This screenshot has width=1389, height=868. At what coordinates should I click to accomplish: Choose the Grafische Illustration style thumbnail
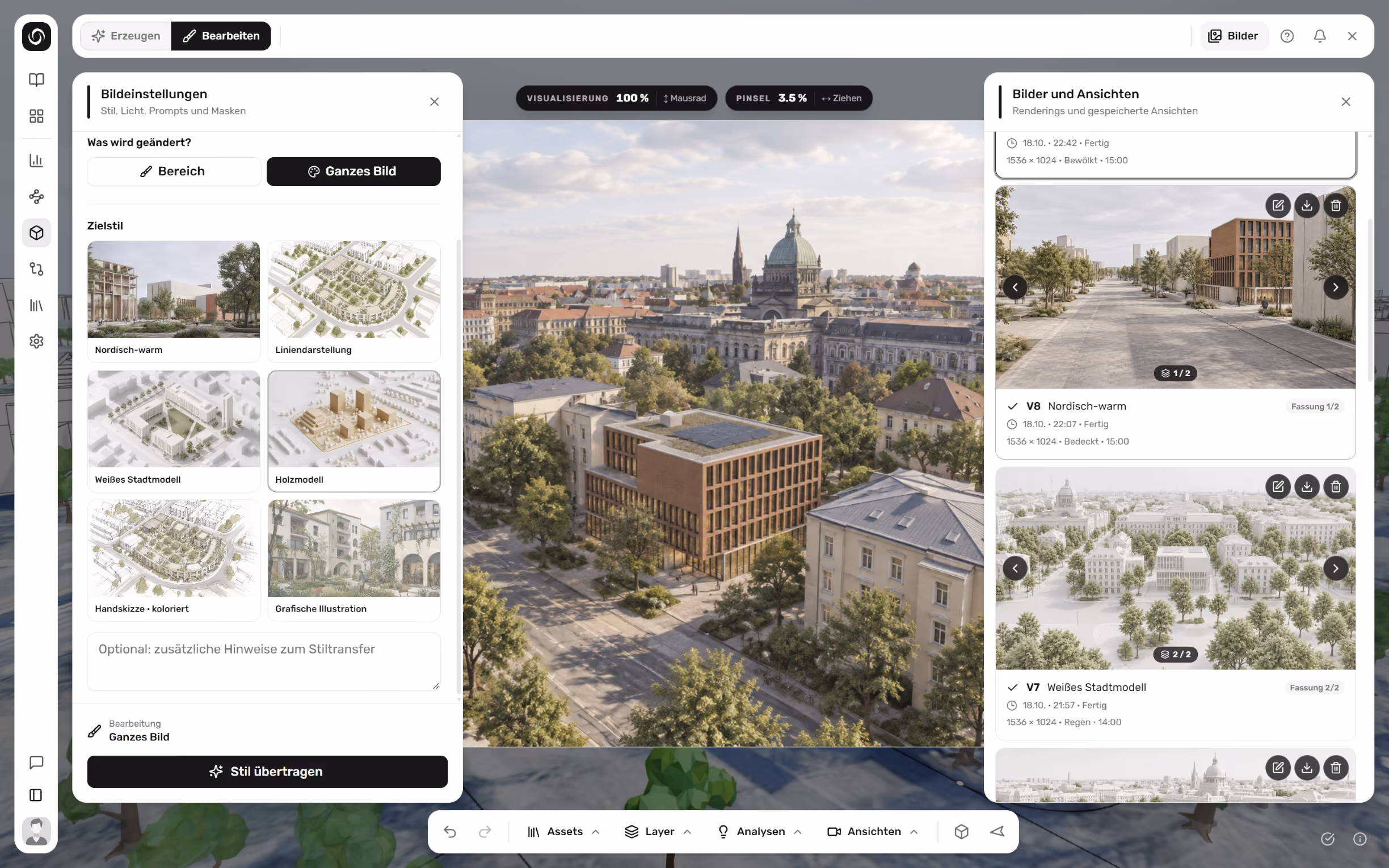[354, 560]
